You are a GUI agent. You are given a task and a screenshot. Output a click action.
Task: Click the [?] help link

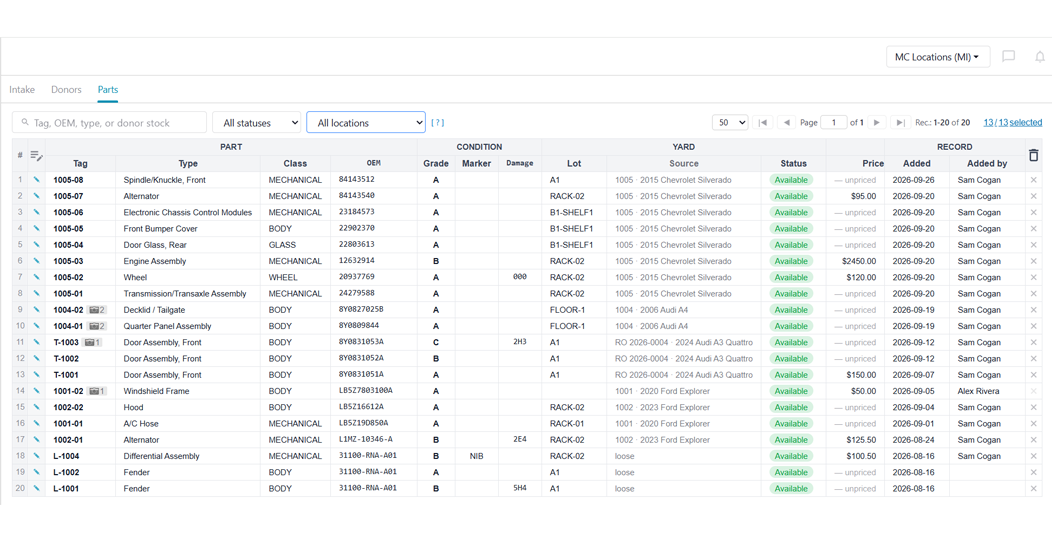437,123
